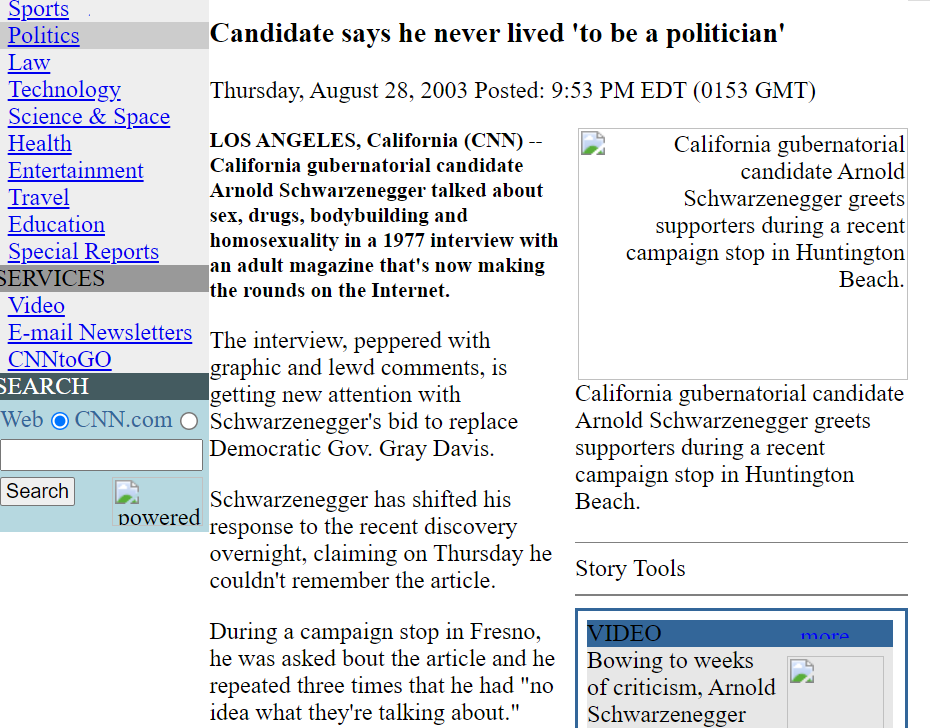Click broken thumbnail icon in VIDEO box
This screenshot has height=728, width=930.
[x=801, y=671]
